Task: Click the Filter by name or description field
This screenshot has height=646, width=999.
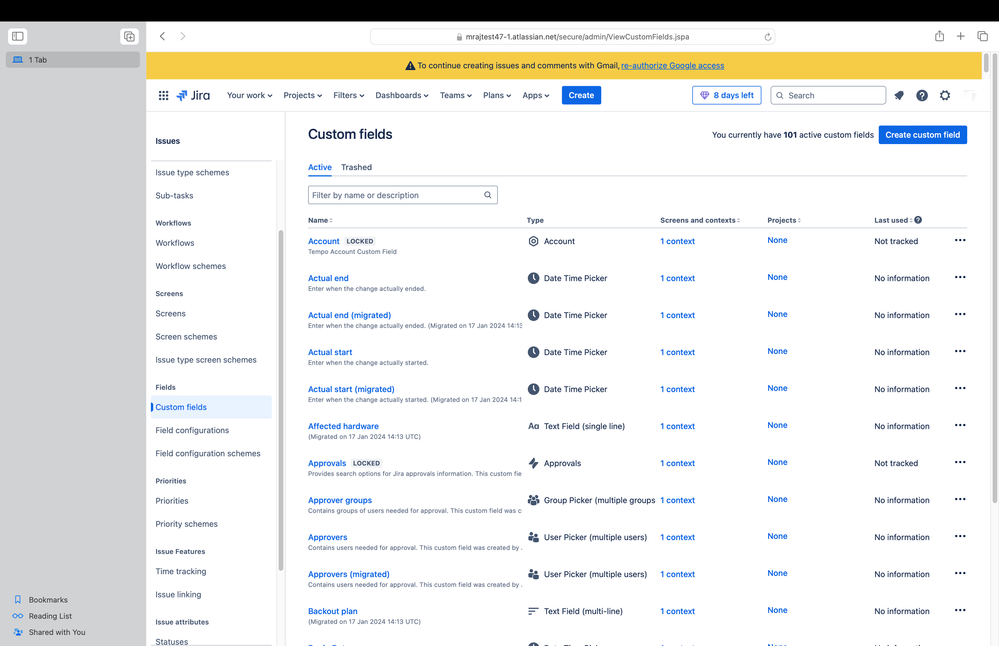Action: pos(403,195)
